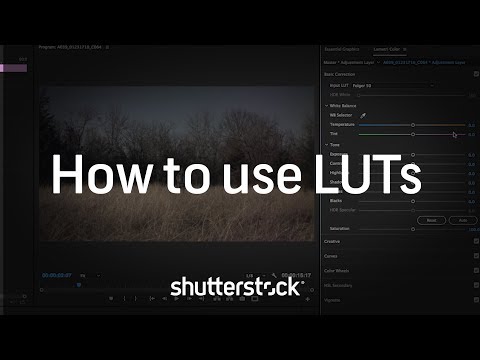Open the Program panel hamburger menu
Screen dimensions: 480x360
coord(107,47)
